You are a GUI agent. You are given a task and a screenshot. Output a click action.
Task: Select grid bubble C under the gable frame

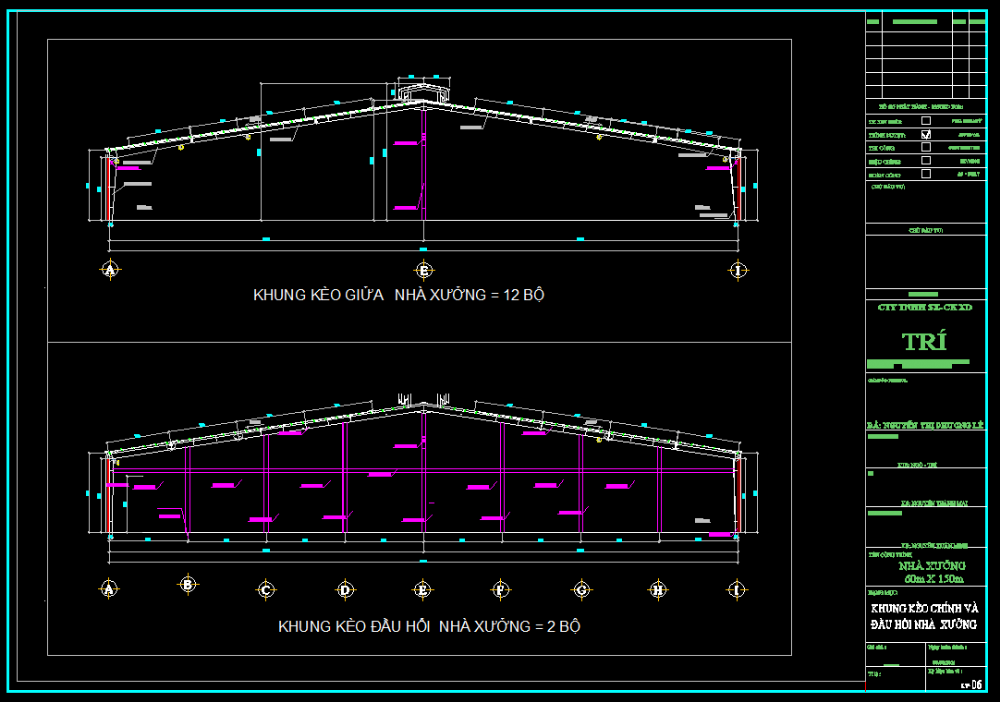[x=266, y=590]
